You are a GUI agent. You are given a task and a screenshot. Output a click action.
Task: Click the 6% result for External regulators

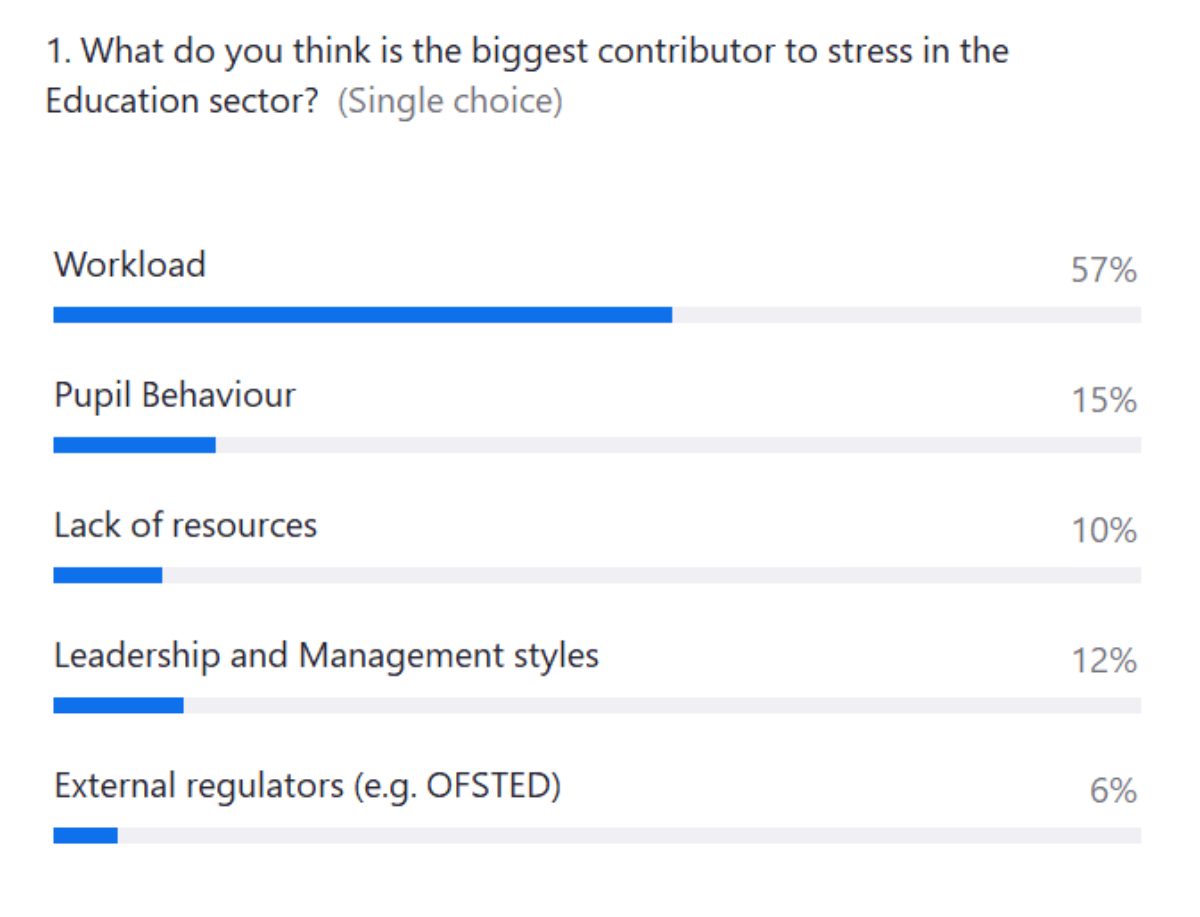[x=1113, y=792]
